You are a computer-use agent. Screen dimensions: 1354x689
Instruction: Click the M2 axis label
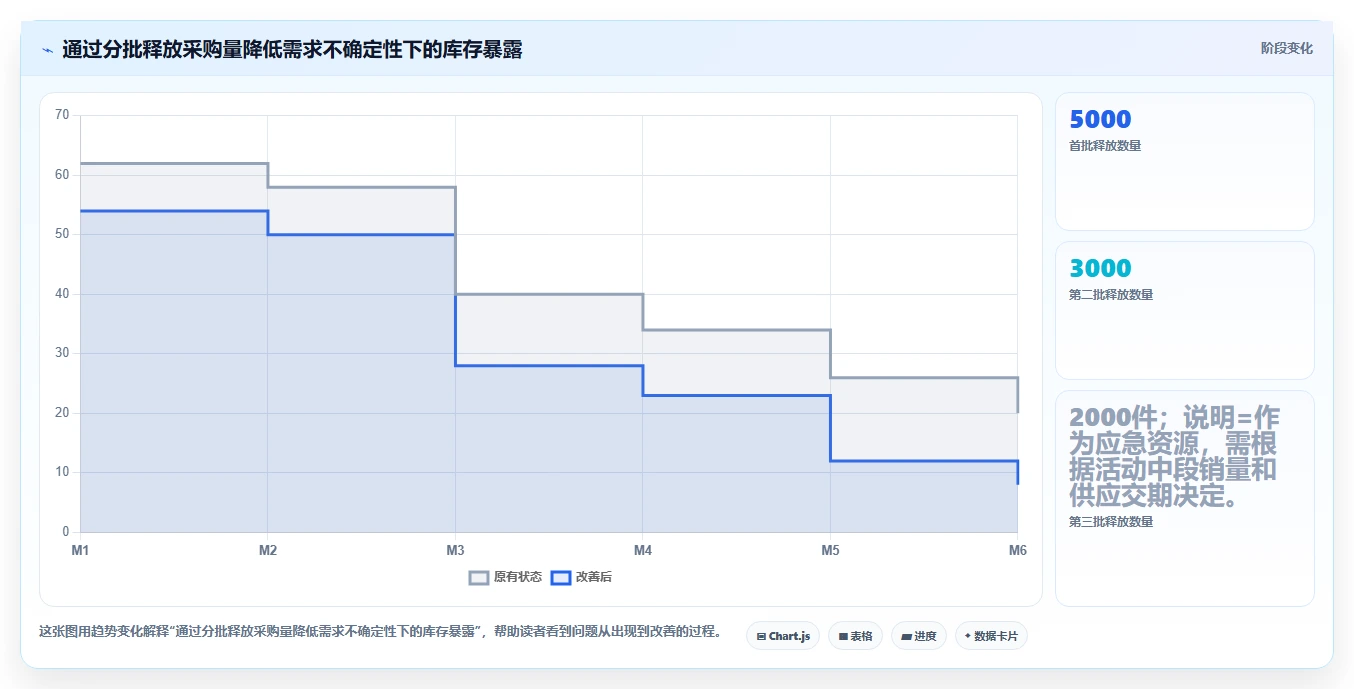[x=268, y=550]
